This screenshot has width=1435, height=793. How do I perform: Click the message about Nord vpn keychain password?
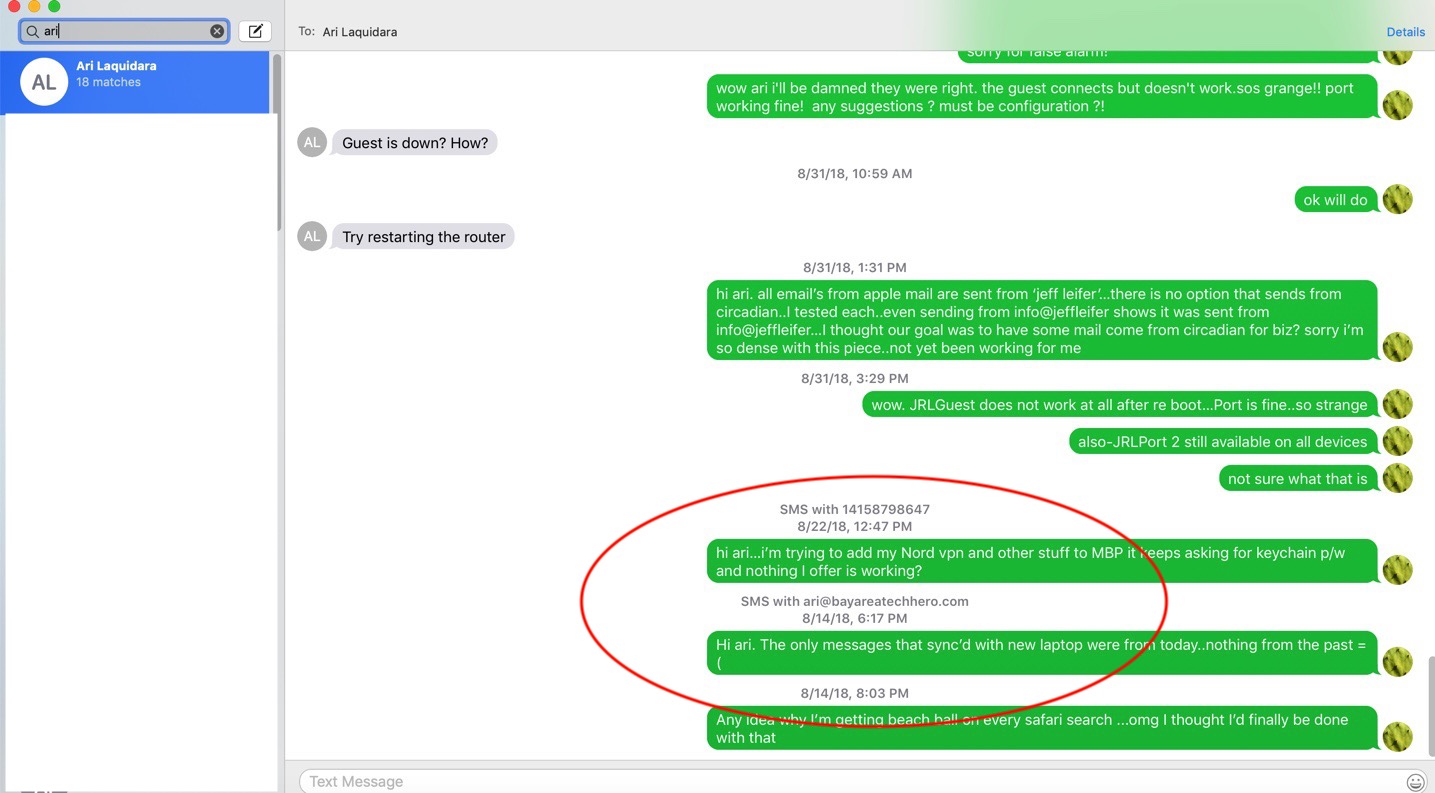[x=1041, y=562]
